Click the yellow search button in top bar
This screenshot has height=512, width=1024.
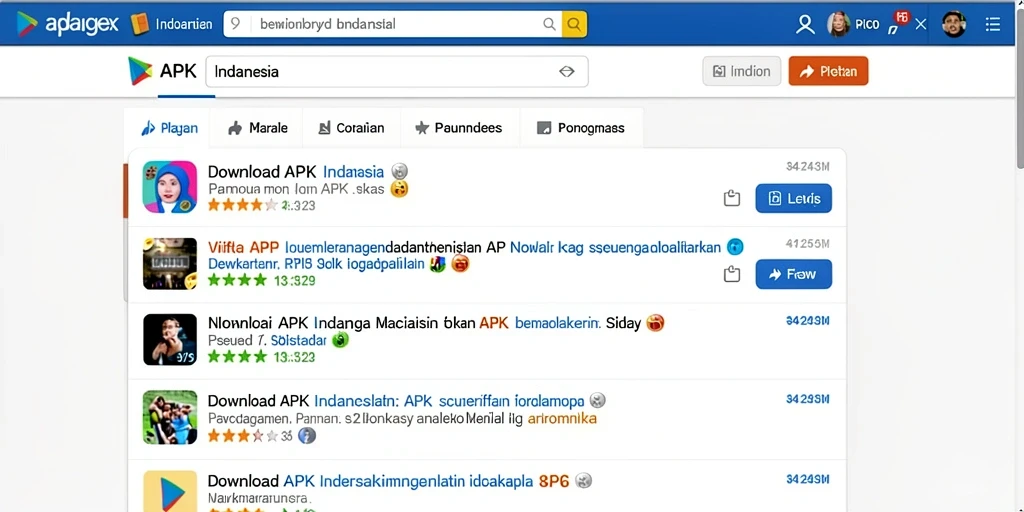pyautogui.click(x=574, y=24)
